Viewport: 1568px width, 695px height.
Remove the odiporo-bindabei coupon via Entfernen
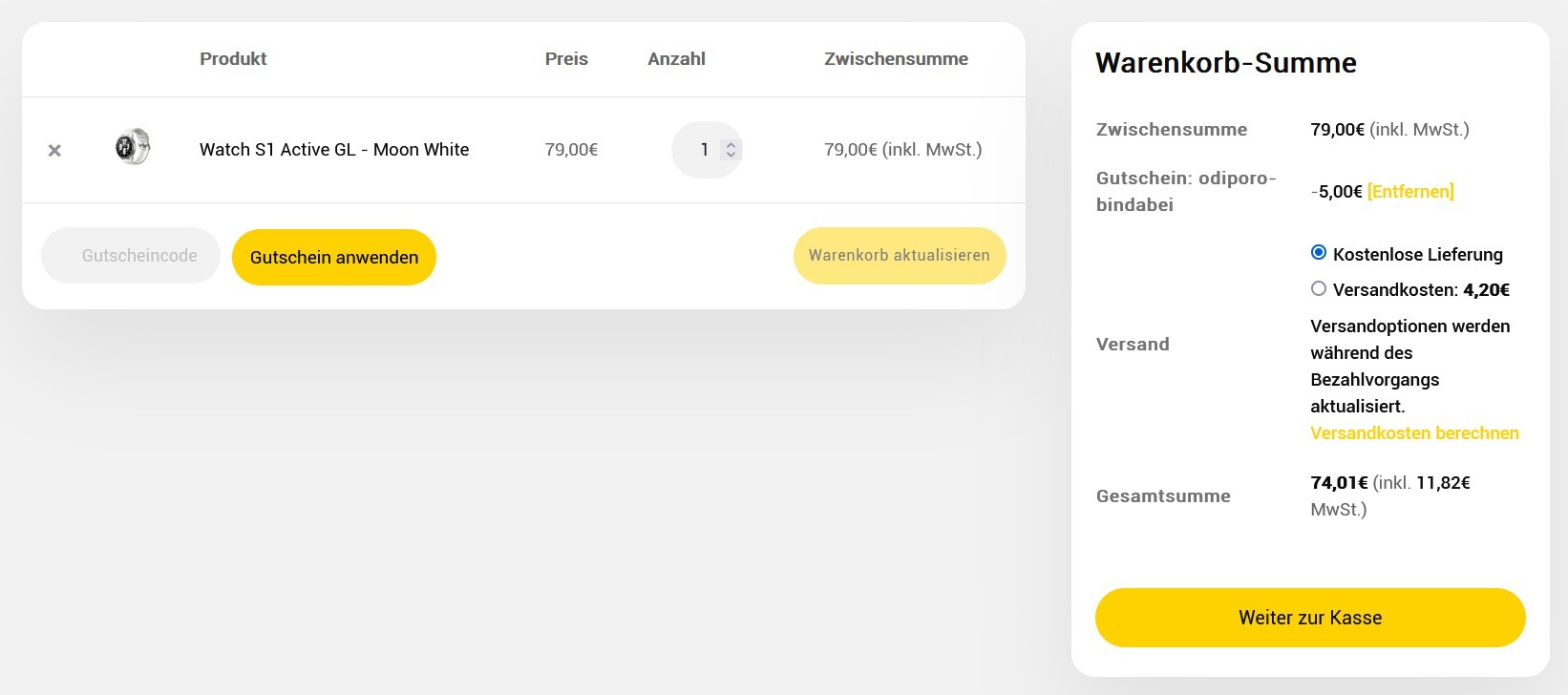(1410, 191)
